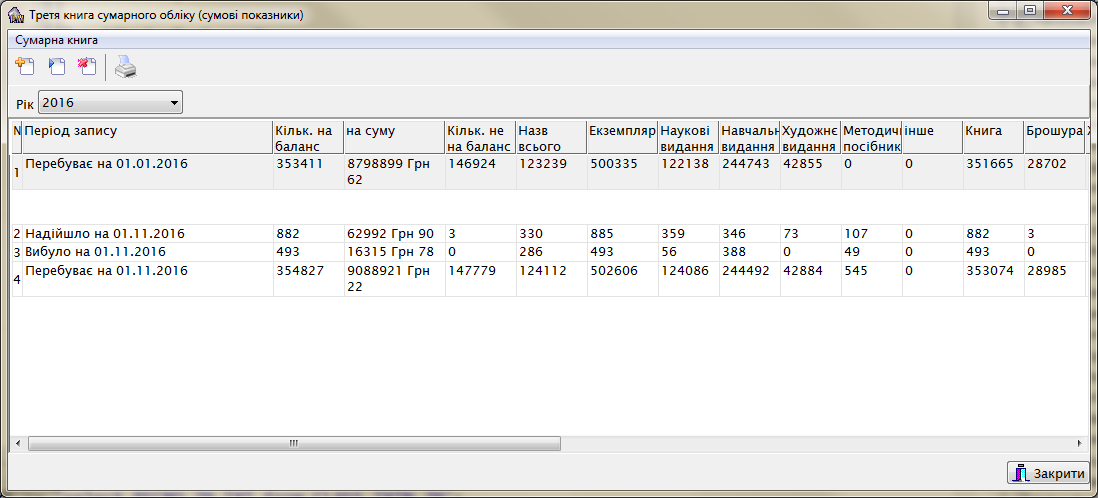Click the edit record icon with blue arrow
This screenshot has width=1098, height=498.
tap(57, 67)
